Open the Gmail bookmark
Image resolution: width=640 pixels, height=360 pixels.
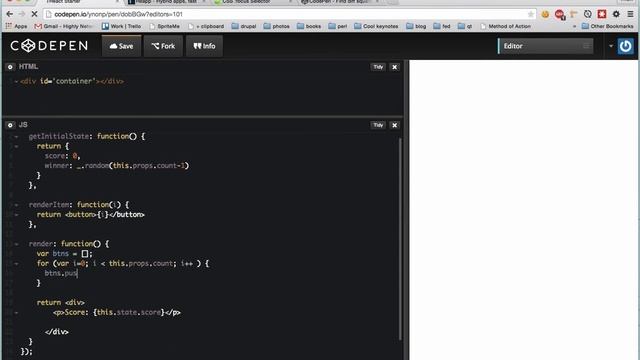pyautogui.click(x=64, y=26)
